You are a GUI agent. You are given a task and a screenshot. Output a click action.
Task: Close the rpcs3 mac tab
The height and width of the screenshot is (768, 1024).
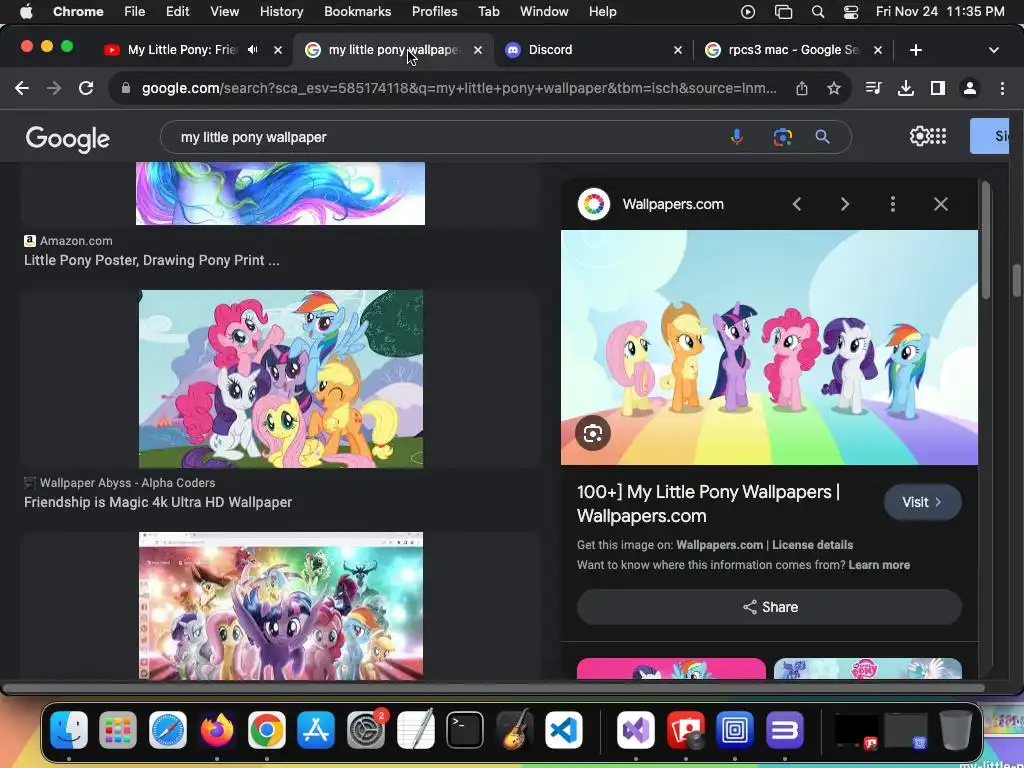[878, 50]
